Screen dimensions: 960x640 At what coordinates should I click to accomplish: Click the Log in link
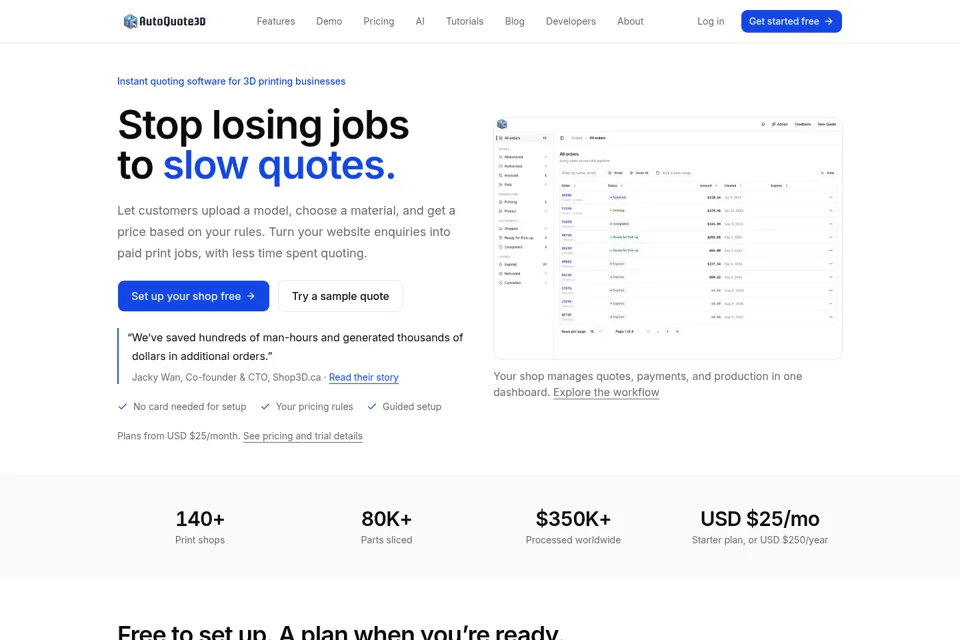point(710,21)
